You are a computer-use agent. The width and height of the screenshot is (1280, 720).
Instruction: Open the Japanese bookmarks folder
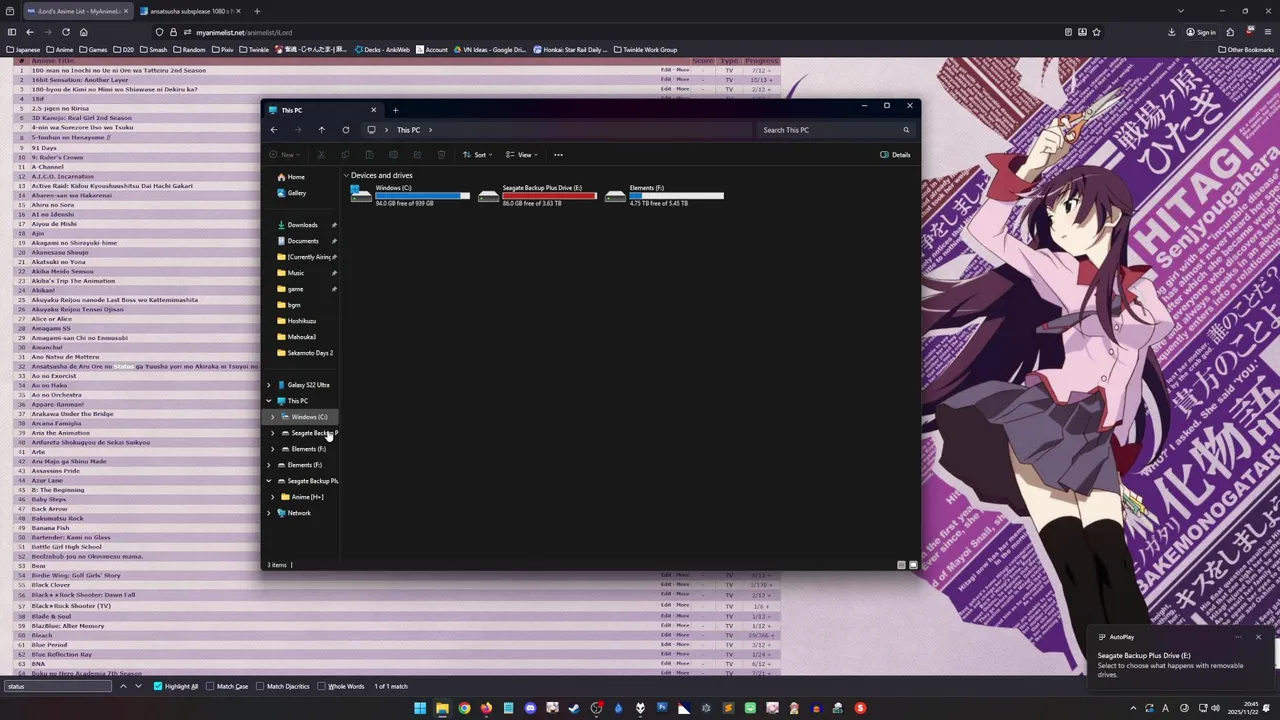pyautogui.click(x=24, y=49)
